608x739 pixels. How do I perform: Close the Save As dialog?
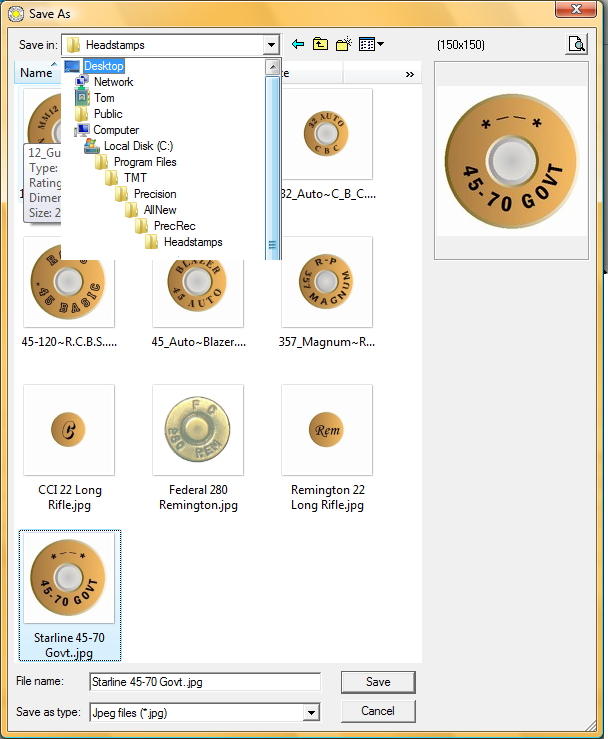click(576, 9)
